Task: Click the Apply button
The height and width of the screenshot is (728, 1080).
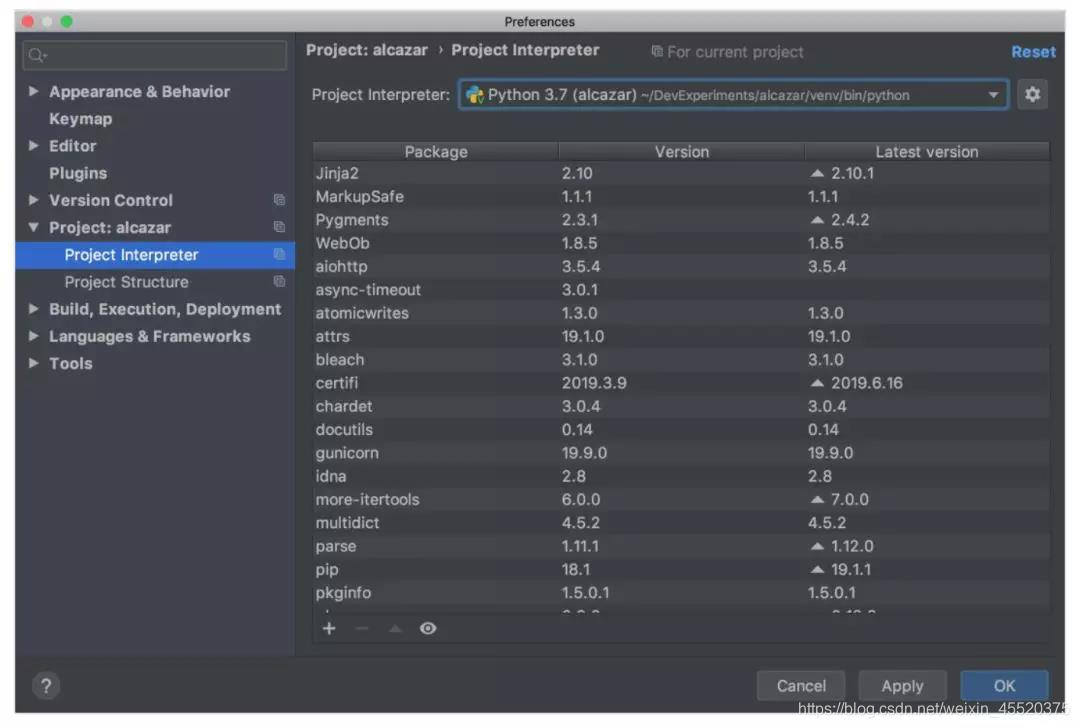Action: tap(902, 685)
